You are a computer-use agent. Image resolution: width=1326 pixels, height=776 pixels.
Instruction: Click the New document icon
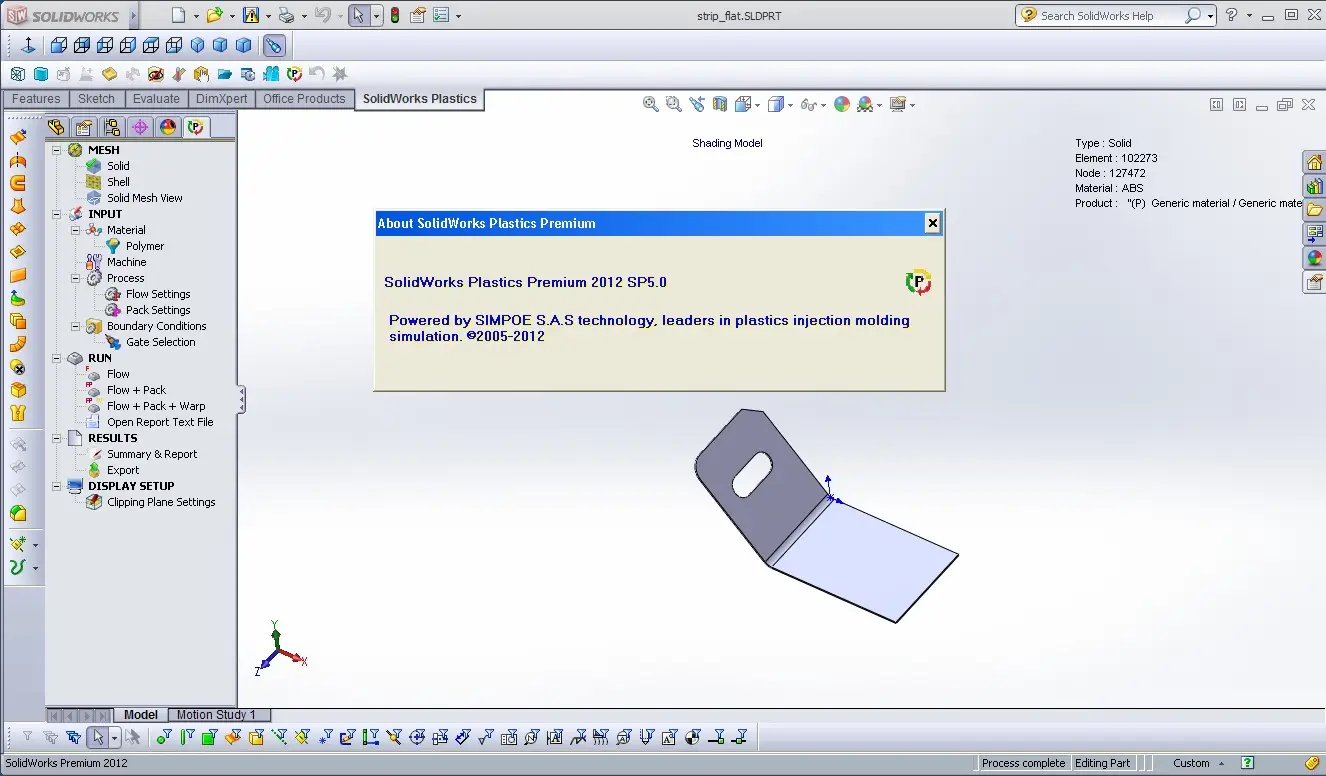click(178, 15)
